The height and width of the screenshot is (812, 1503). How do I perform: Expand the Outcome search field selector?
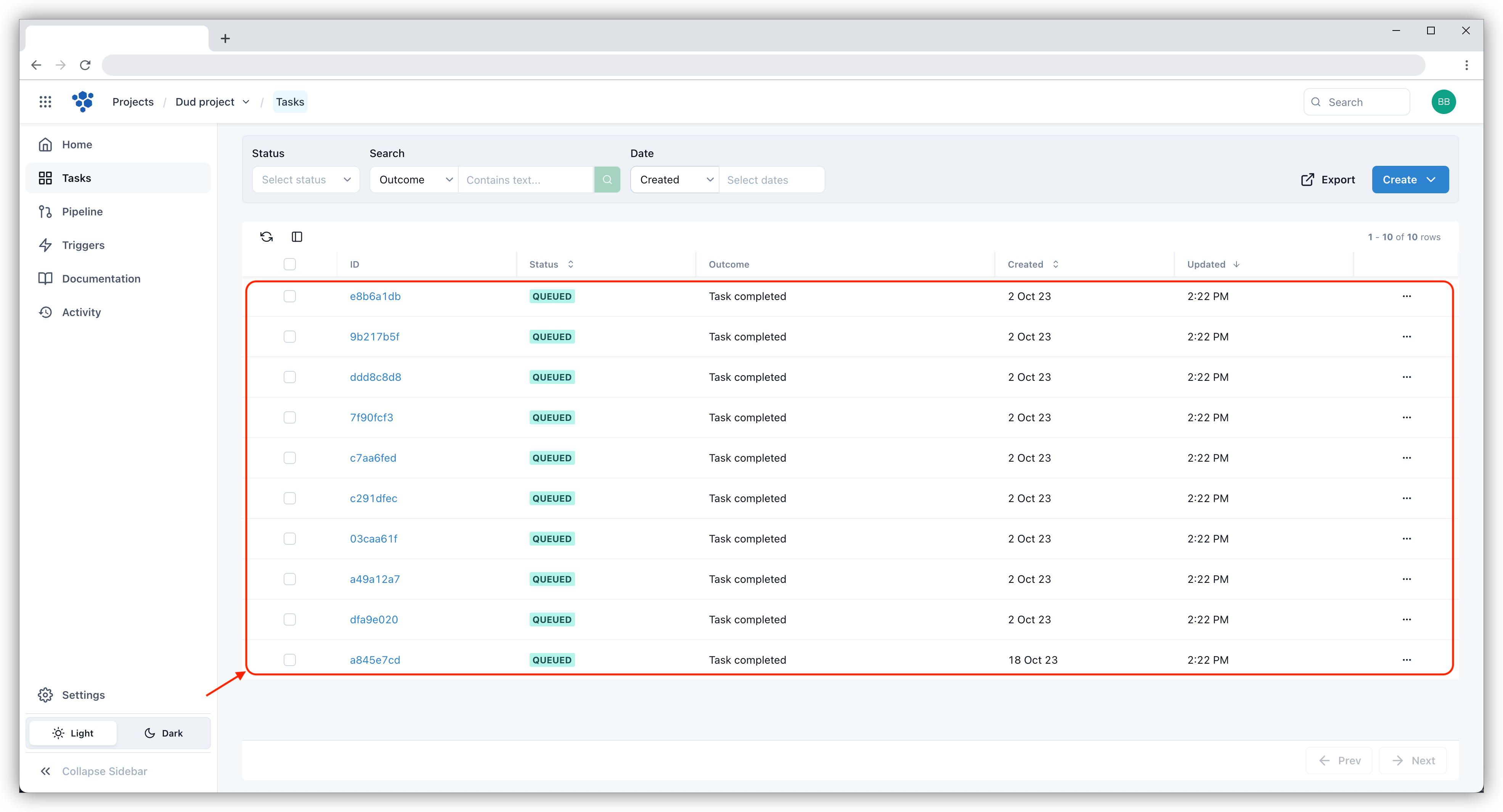pyautogui.click(x=414, y=179)
